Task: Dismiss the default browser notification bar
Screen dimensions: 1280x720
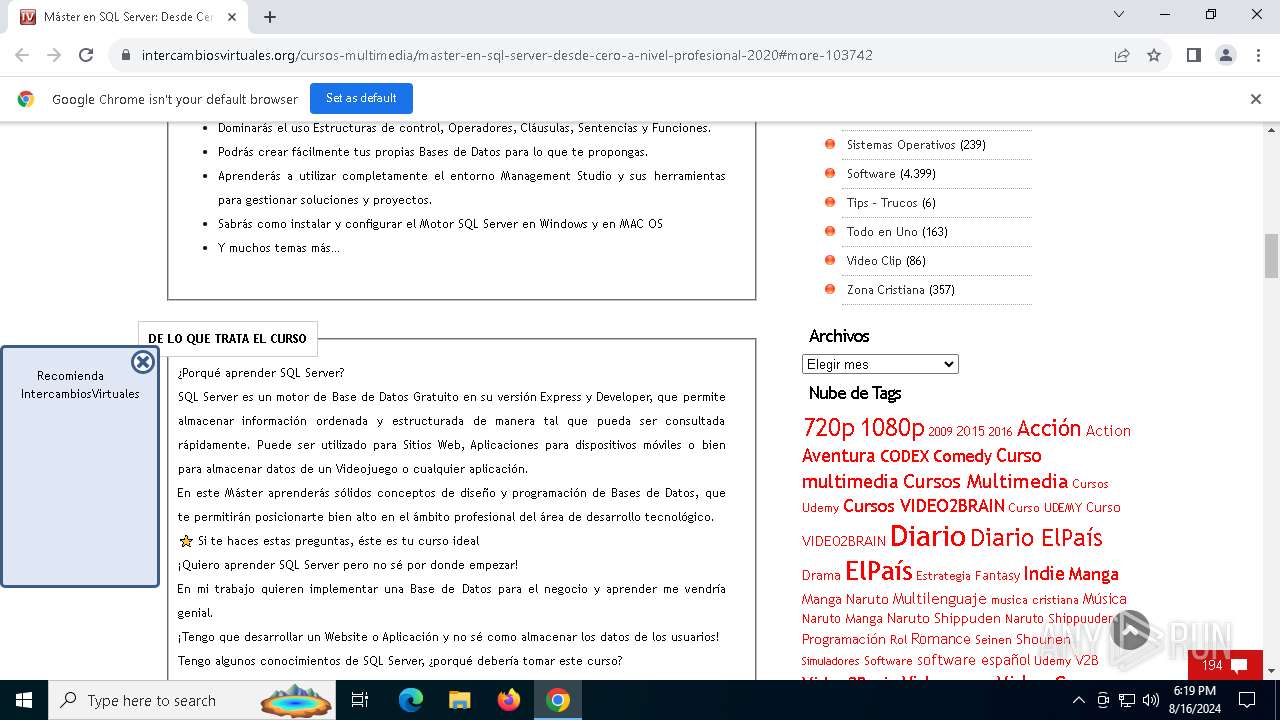Action: click(x=1255, y=99)
